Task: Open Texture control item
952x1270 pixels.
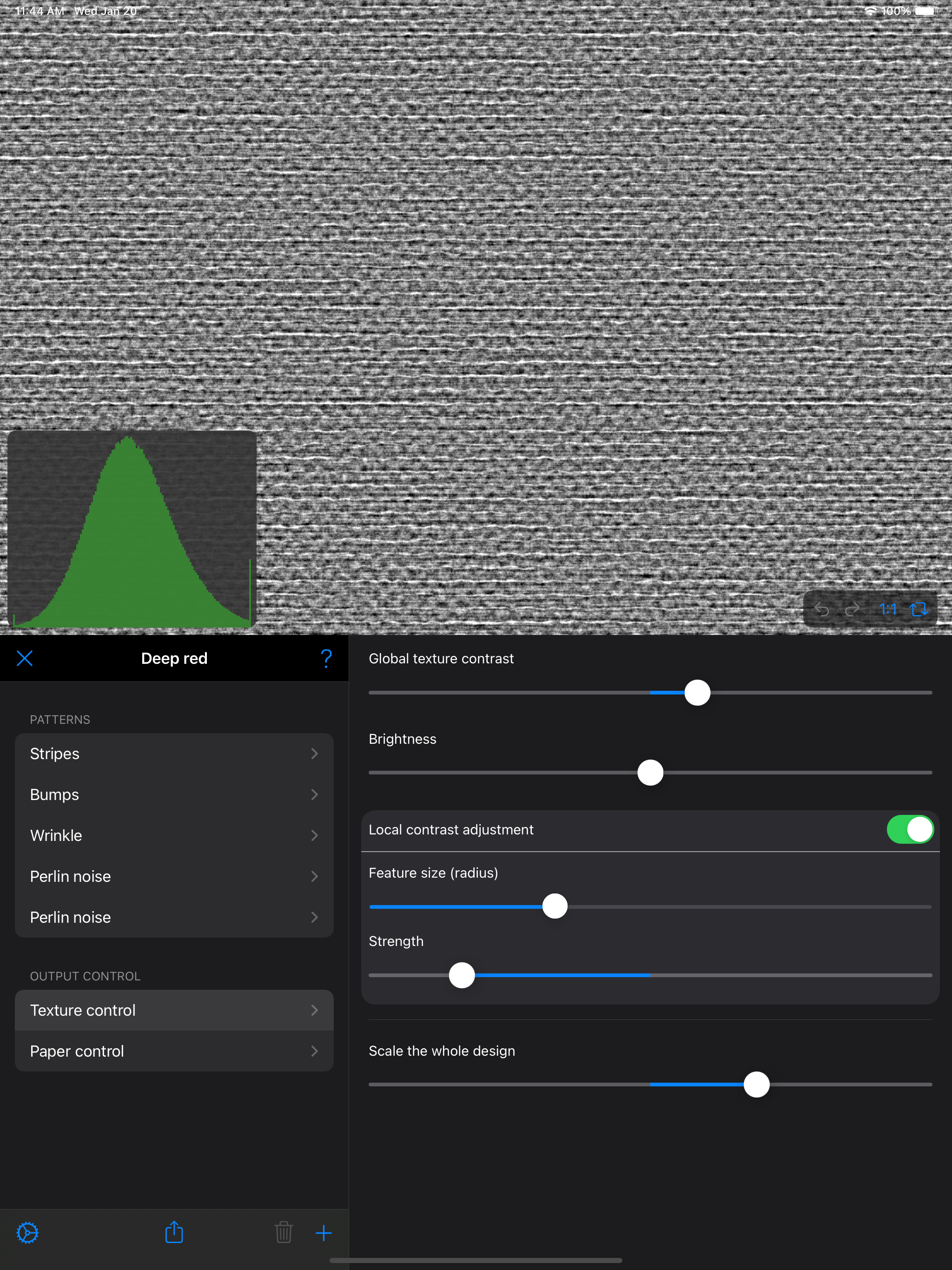Action: point(174,1011)
